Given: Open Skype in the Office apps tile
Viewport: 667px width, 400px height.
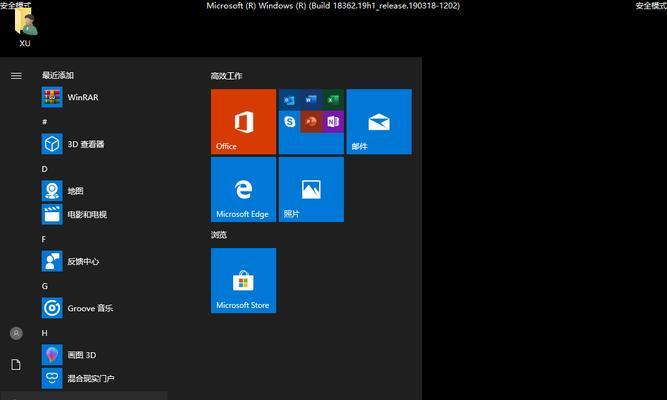Looking at the screenshot, I should point(289,122).
